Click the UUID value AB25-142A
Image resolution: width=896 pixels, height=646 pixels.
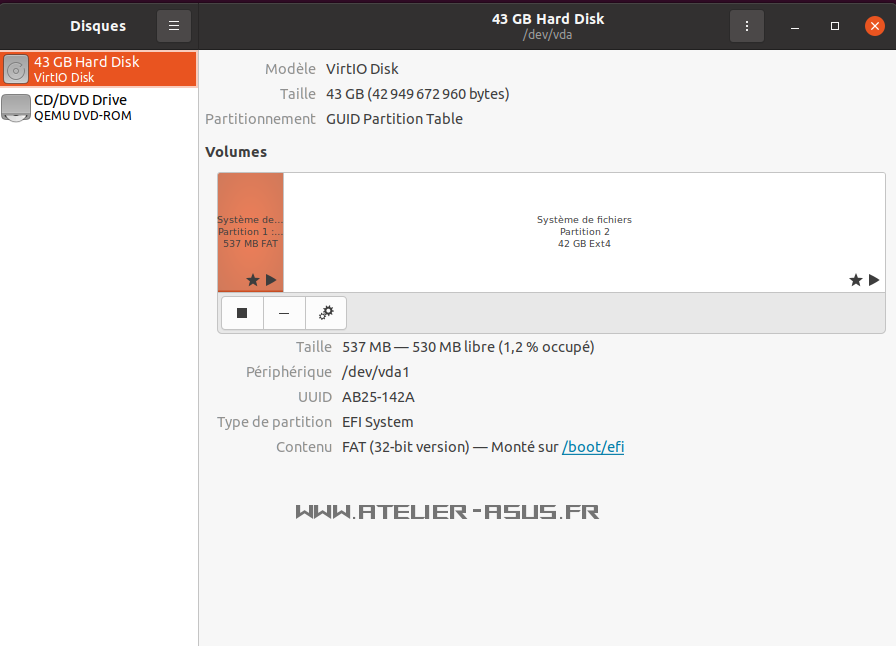coord(378,397)
